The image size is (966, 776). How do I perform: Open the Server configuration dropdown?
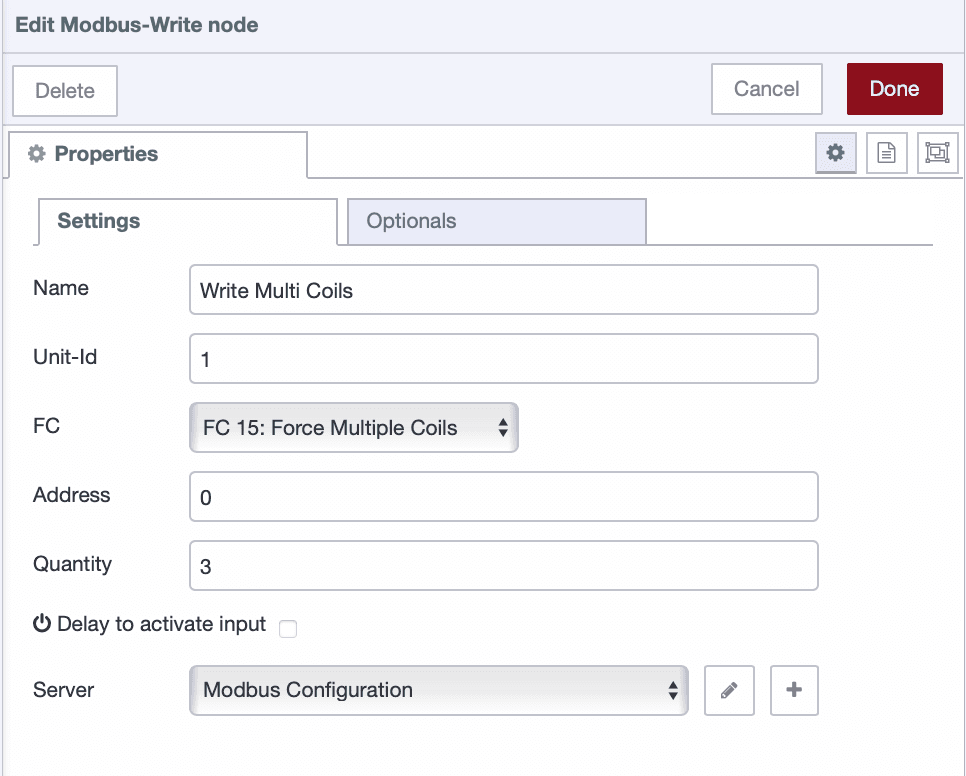pyautogui.click(x=438, y=690)
